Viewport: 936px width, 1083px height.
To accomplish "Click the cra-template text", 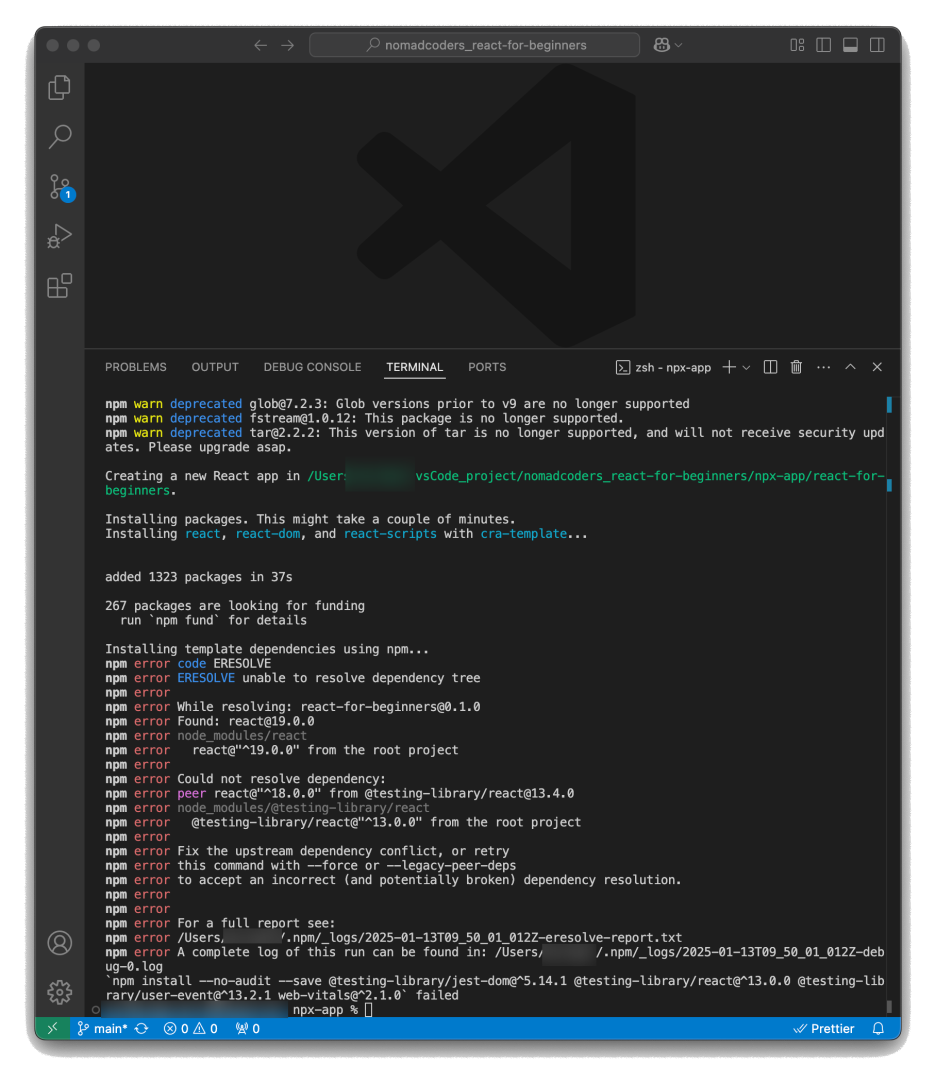I will [x=524, y=534].
